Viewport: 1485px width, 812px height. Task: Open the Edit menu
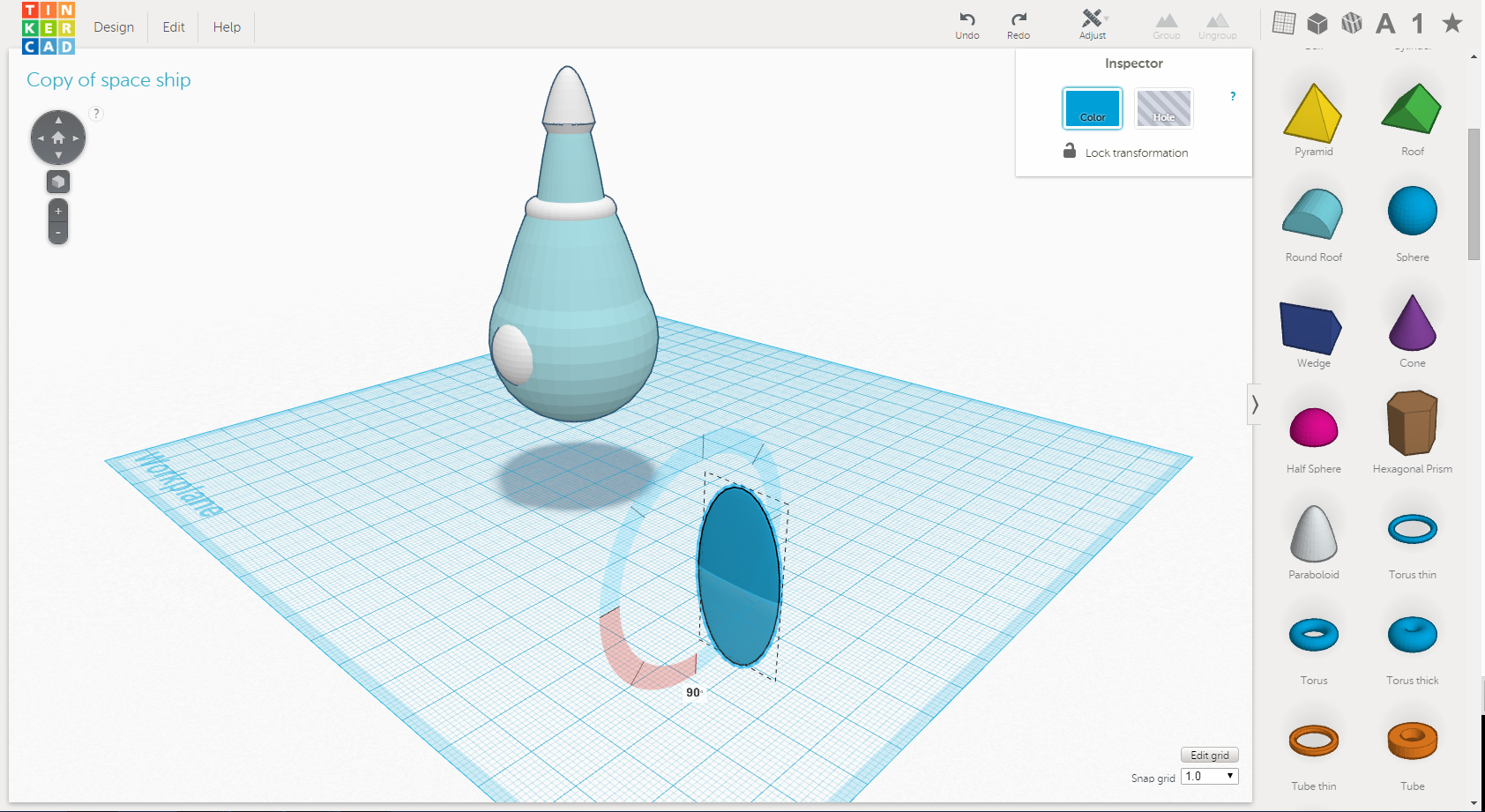point(174,27)
